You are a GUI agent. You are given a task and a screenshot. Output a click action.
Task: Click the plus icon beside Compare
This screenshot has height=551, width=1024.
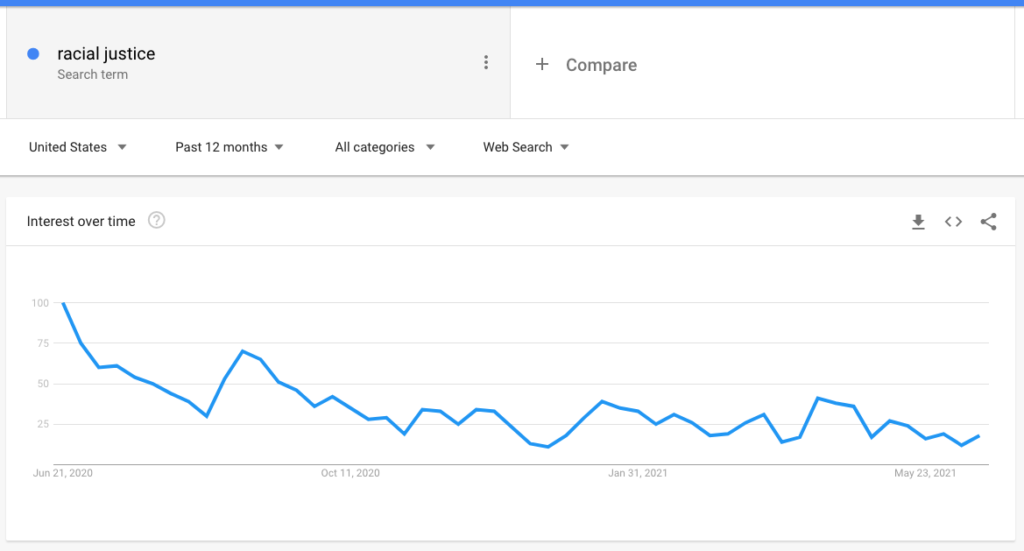(542, 64)
